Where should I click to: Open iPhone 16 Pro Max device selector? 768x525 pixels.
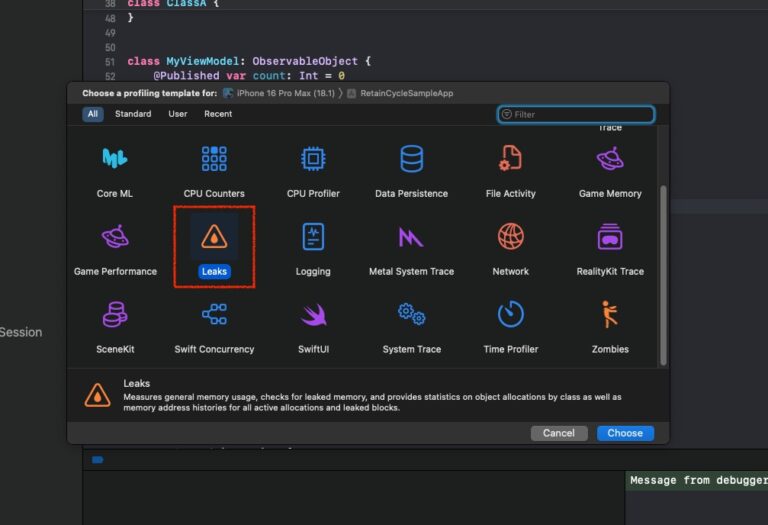279,93
